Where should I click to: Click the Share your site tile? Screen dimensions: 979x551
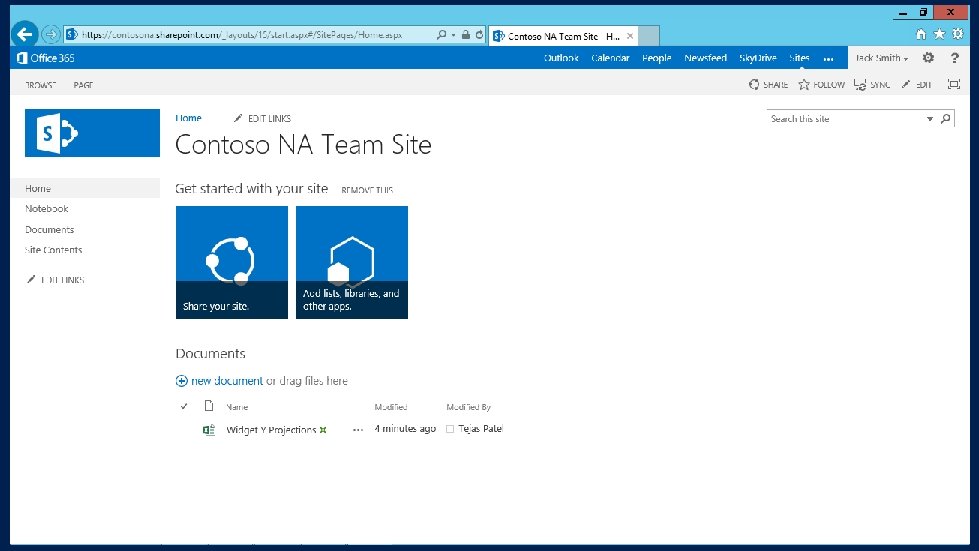point(232,262)
